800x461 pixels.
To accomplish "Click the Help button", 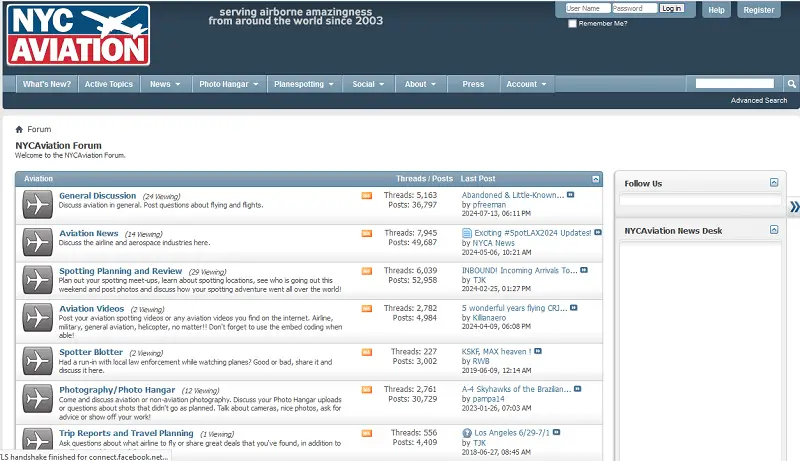I will [x=716, y=10].
